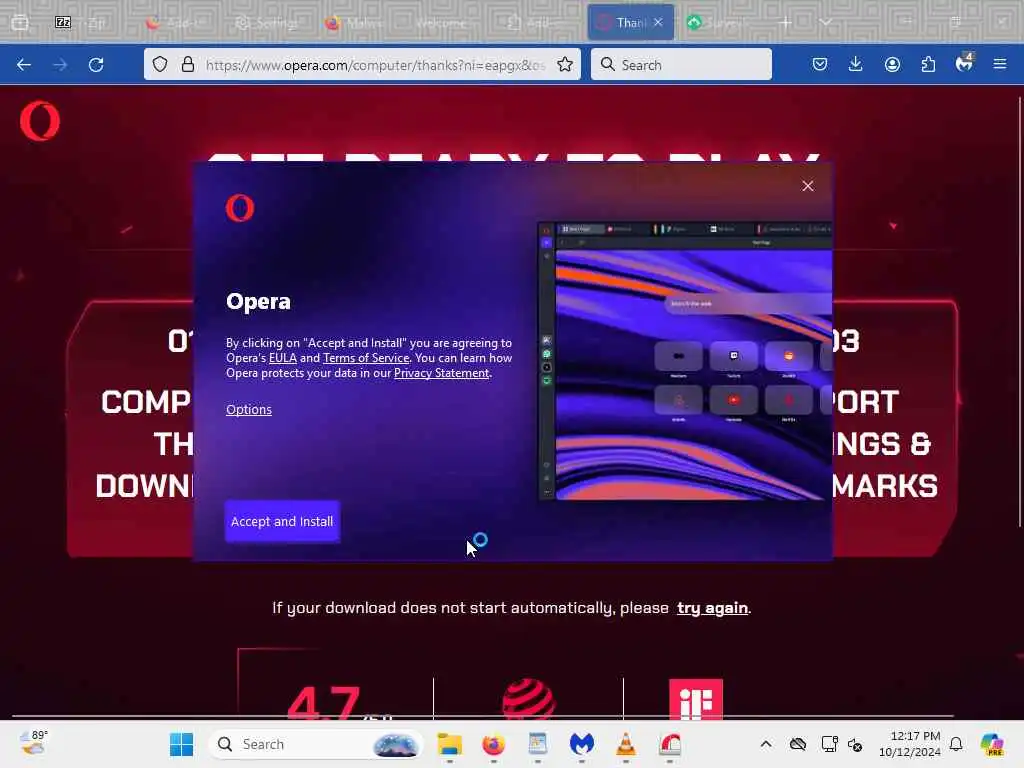
Task: Click the red dot award logo
Action: pyautogui.click(x=529, y=699)
